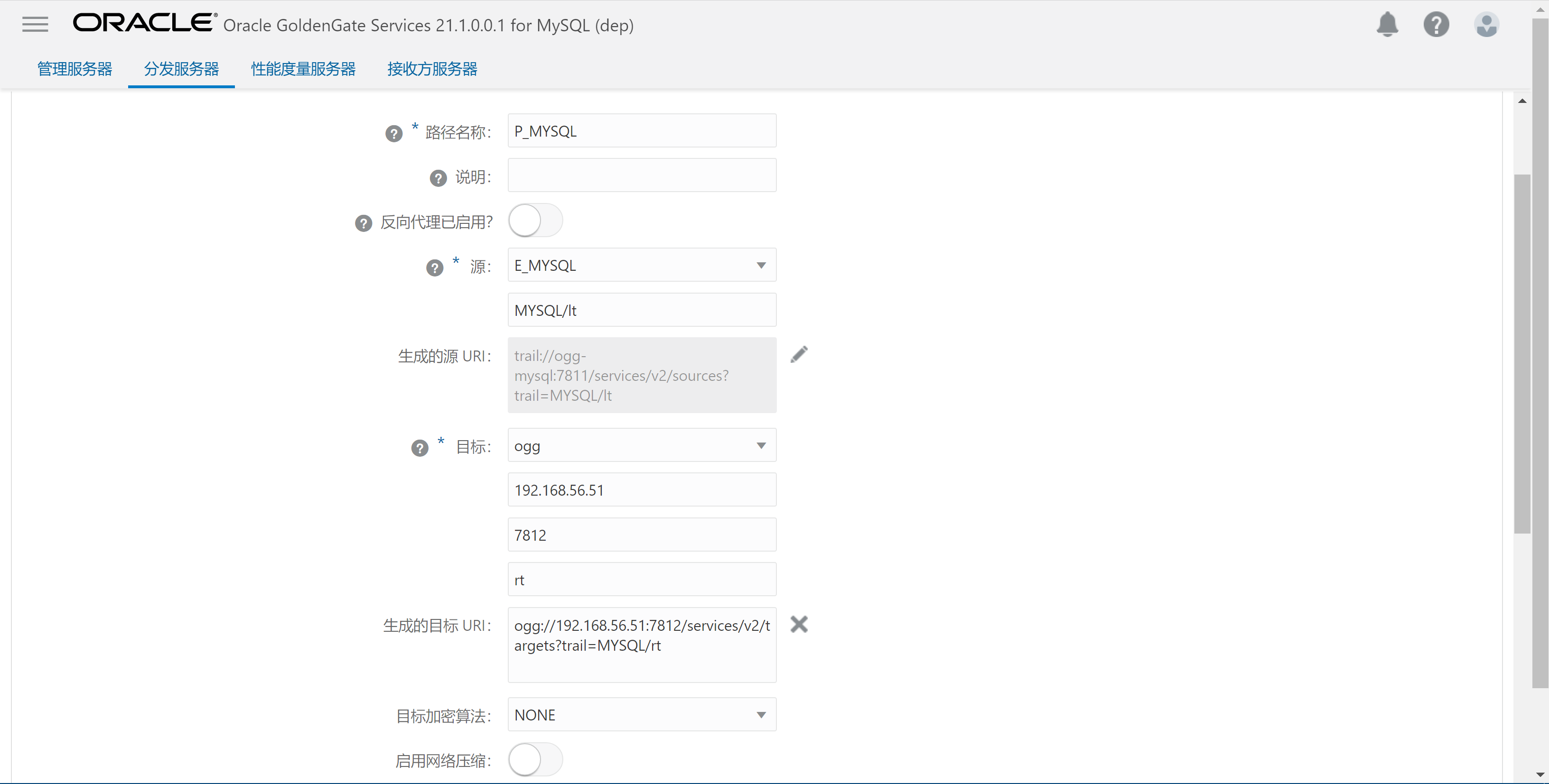The height and width of the screenshot is (784, 1549).
Task: Open 目标加密算法 dropdown showing NONE
Action: pyautogui.click(x=642, y=714)
